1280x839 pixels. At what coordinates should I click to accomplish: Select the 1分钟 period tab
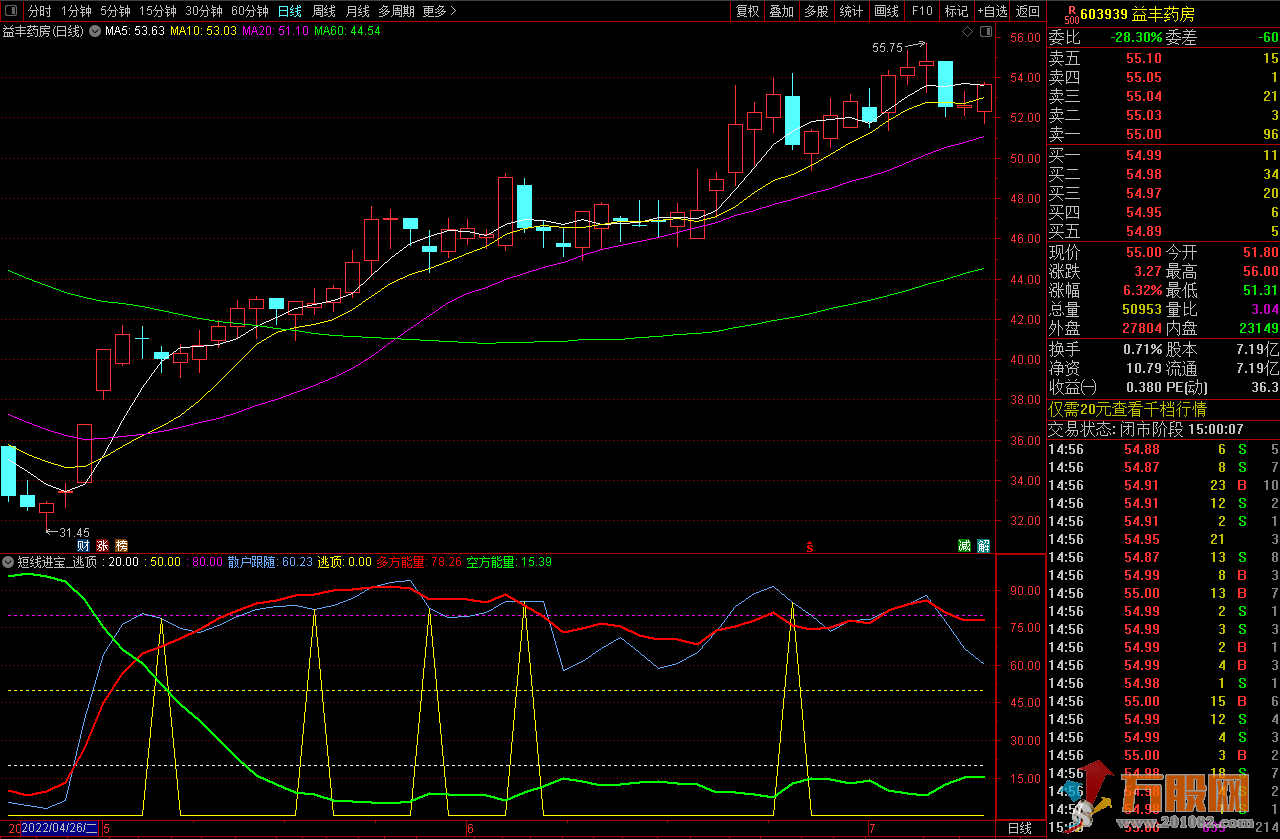[76, 11]
